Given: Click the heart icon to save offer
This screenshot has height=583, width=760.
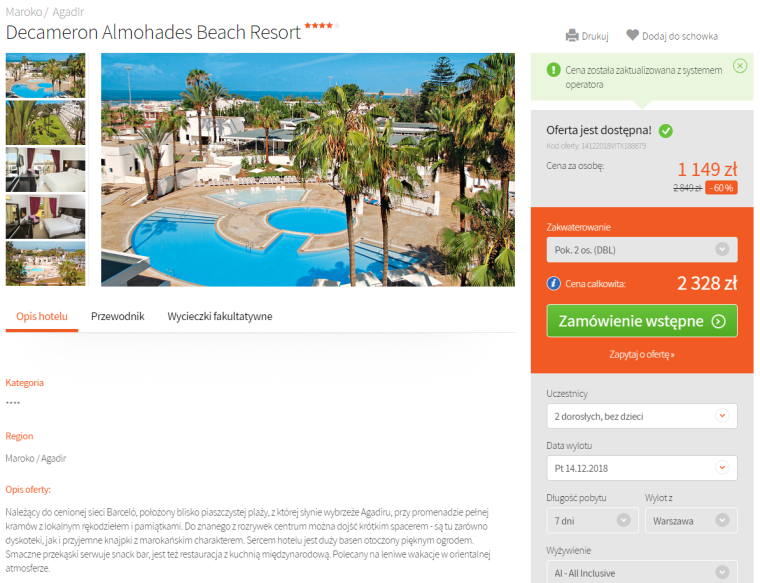Looking at the screenshot, I should pyautogui.click(x=633, y=35).
